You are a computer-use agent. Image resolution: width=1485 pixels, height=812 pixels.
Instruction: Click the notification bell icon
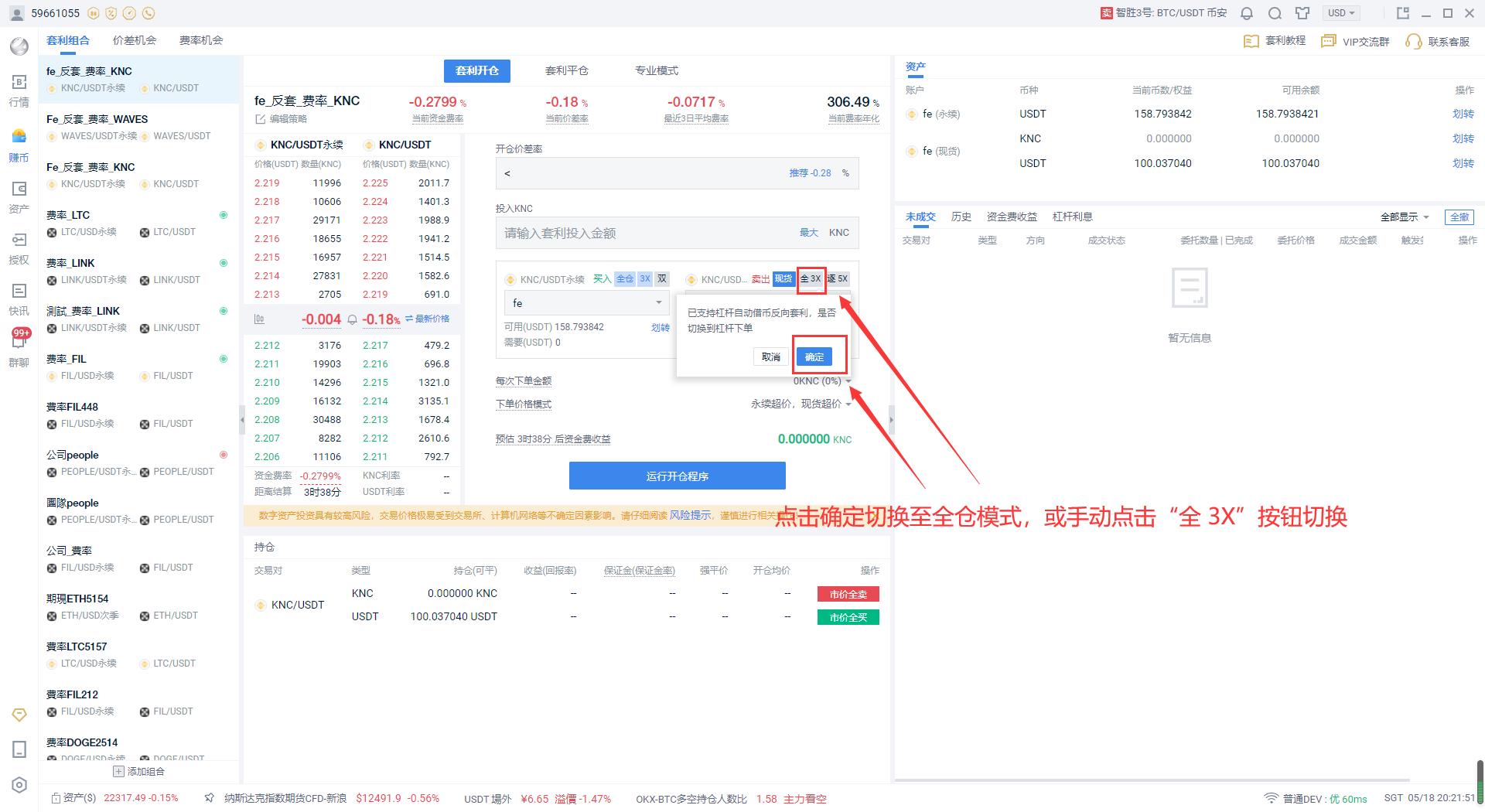[1247, 13]
